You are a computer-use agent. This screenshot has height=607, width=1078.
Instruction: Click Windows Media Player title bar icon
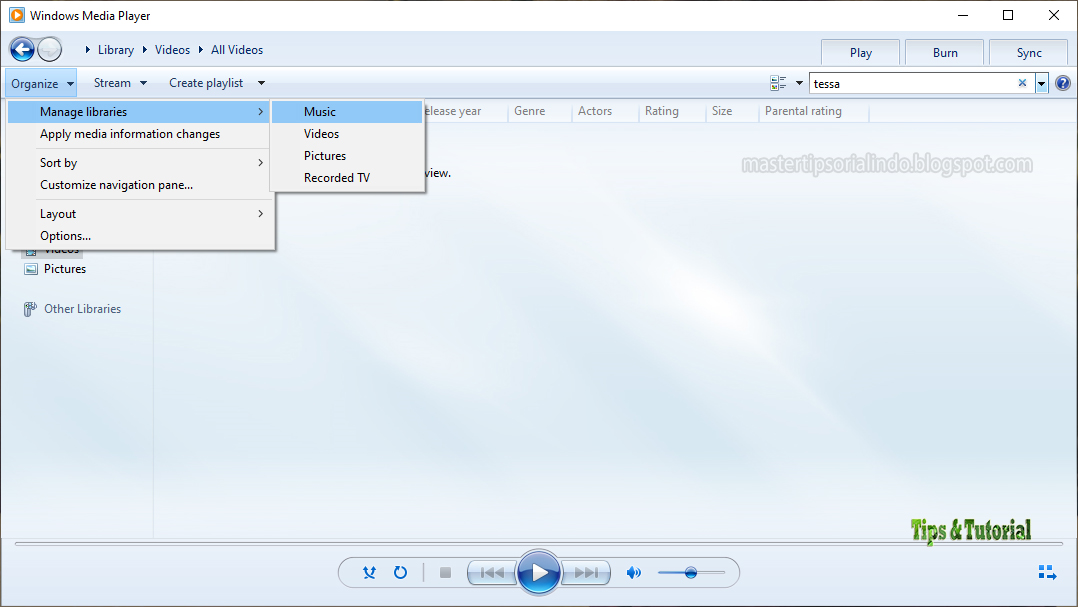(16, 15)
